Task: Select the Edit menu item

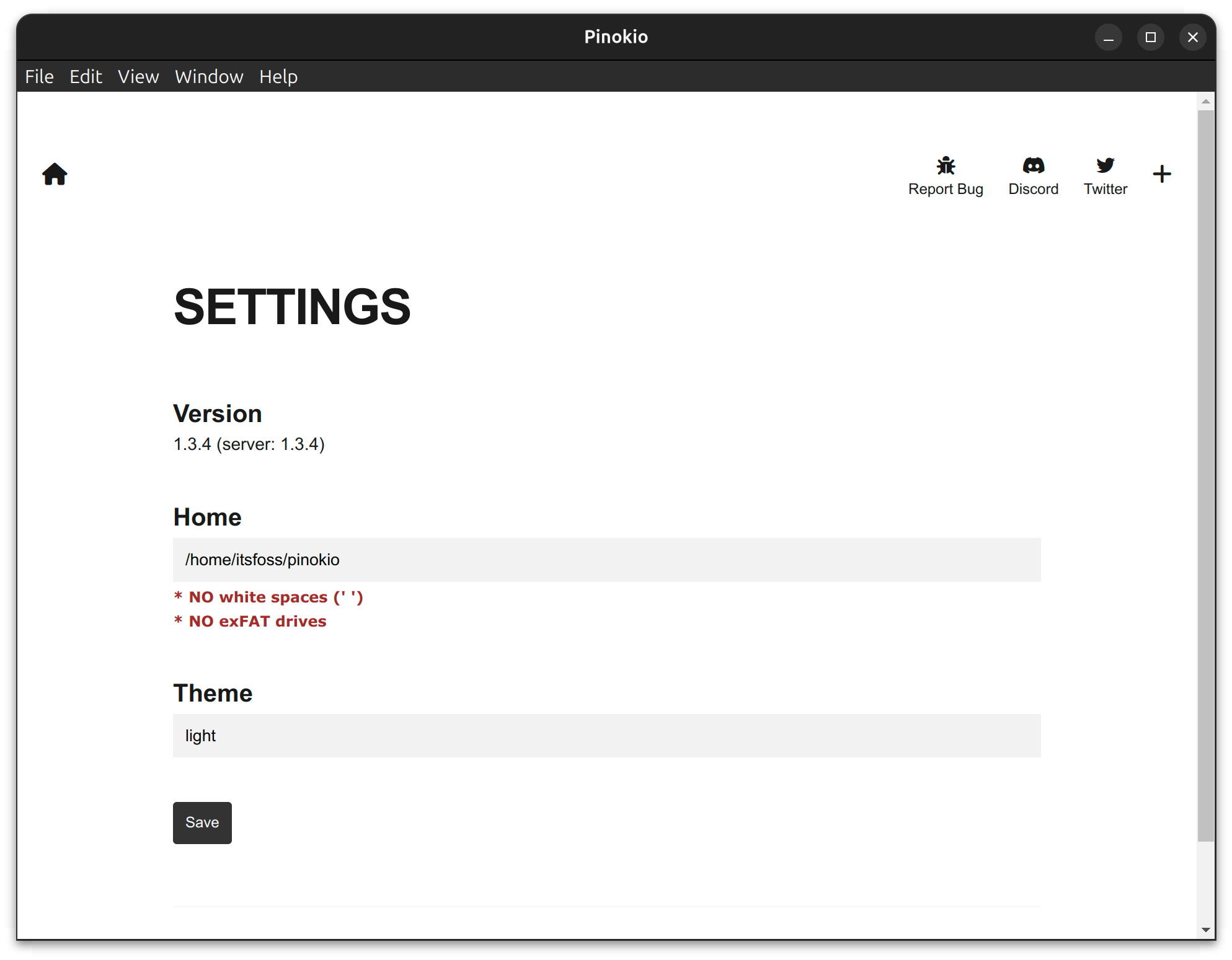Action: tap(85, 76)
